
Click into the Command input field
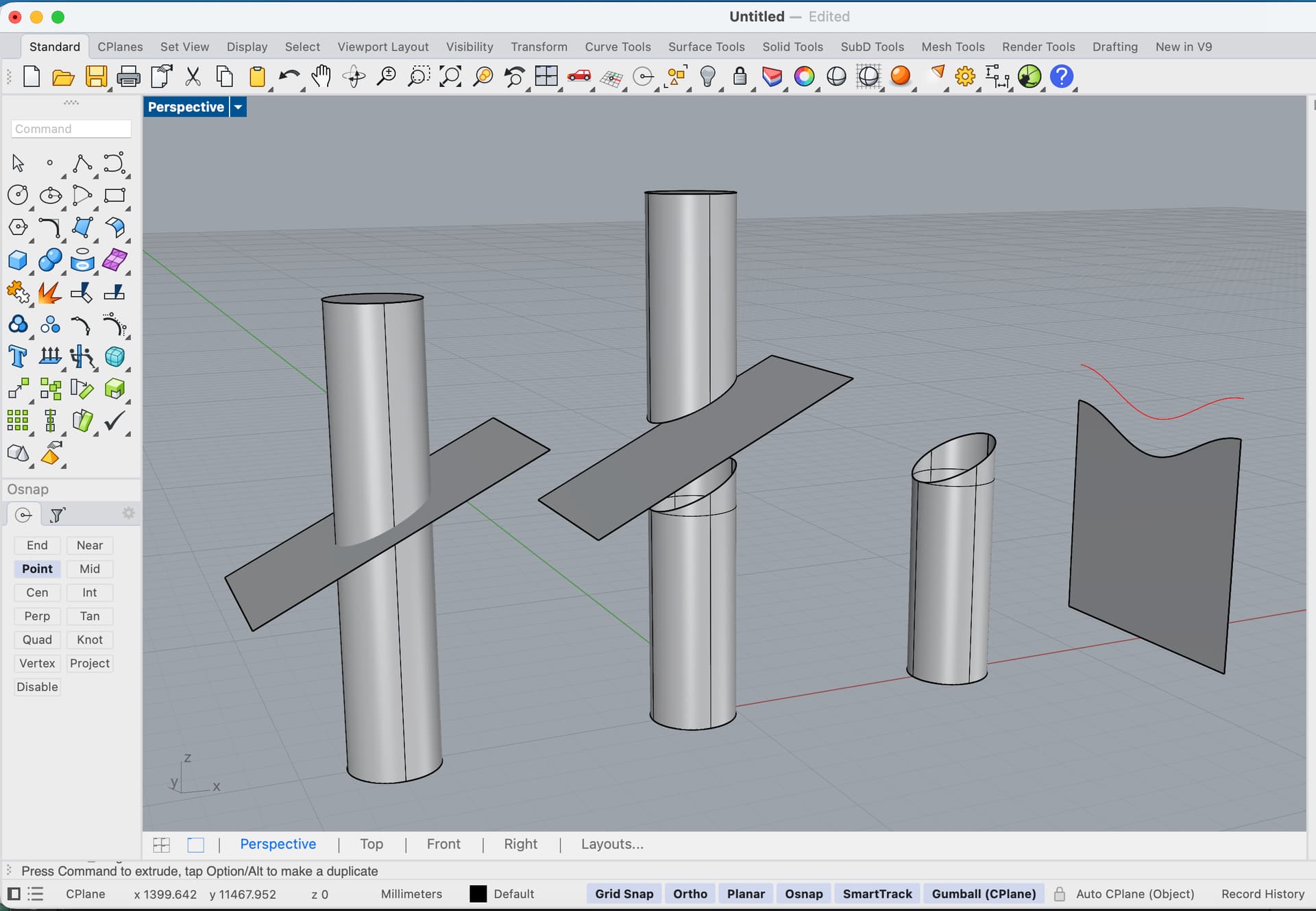tap(71, 129)
